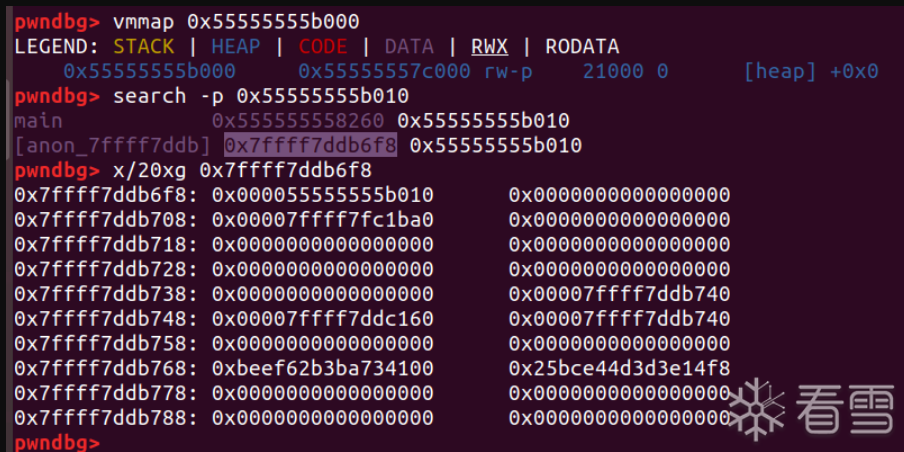Click the pointer value 0x00007ffff7fc1ba0

click(x=323, y=220)
